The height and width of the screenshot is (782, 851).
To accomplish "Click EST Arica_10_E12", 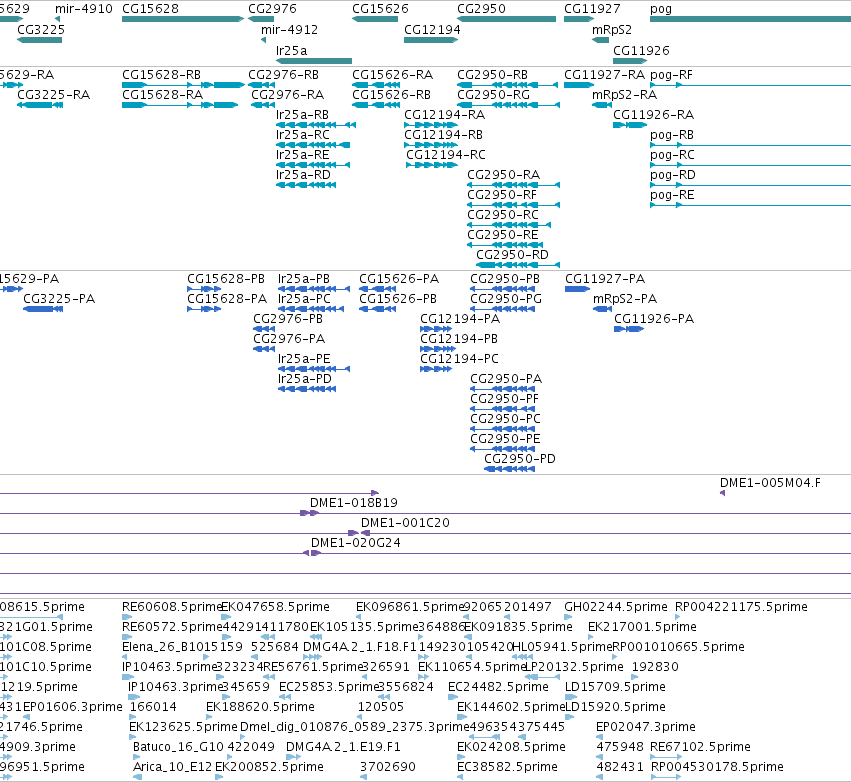I will coord(172,767).
